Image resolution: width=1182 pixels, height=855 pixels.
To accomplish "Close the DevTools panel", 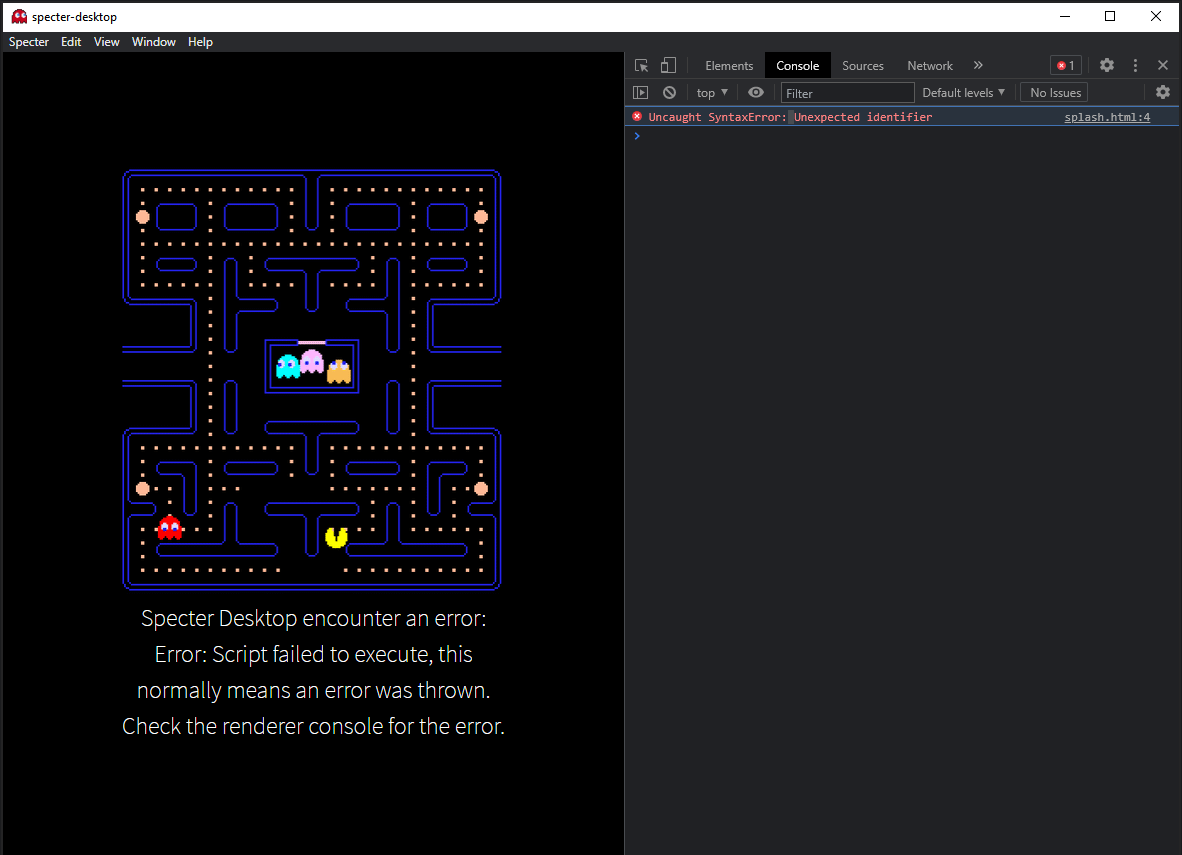I will click(x=1163, y=66).
